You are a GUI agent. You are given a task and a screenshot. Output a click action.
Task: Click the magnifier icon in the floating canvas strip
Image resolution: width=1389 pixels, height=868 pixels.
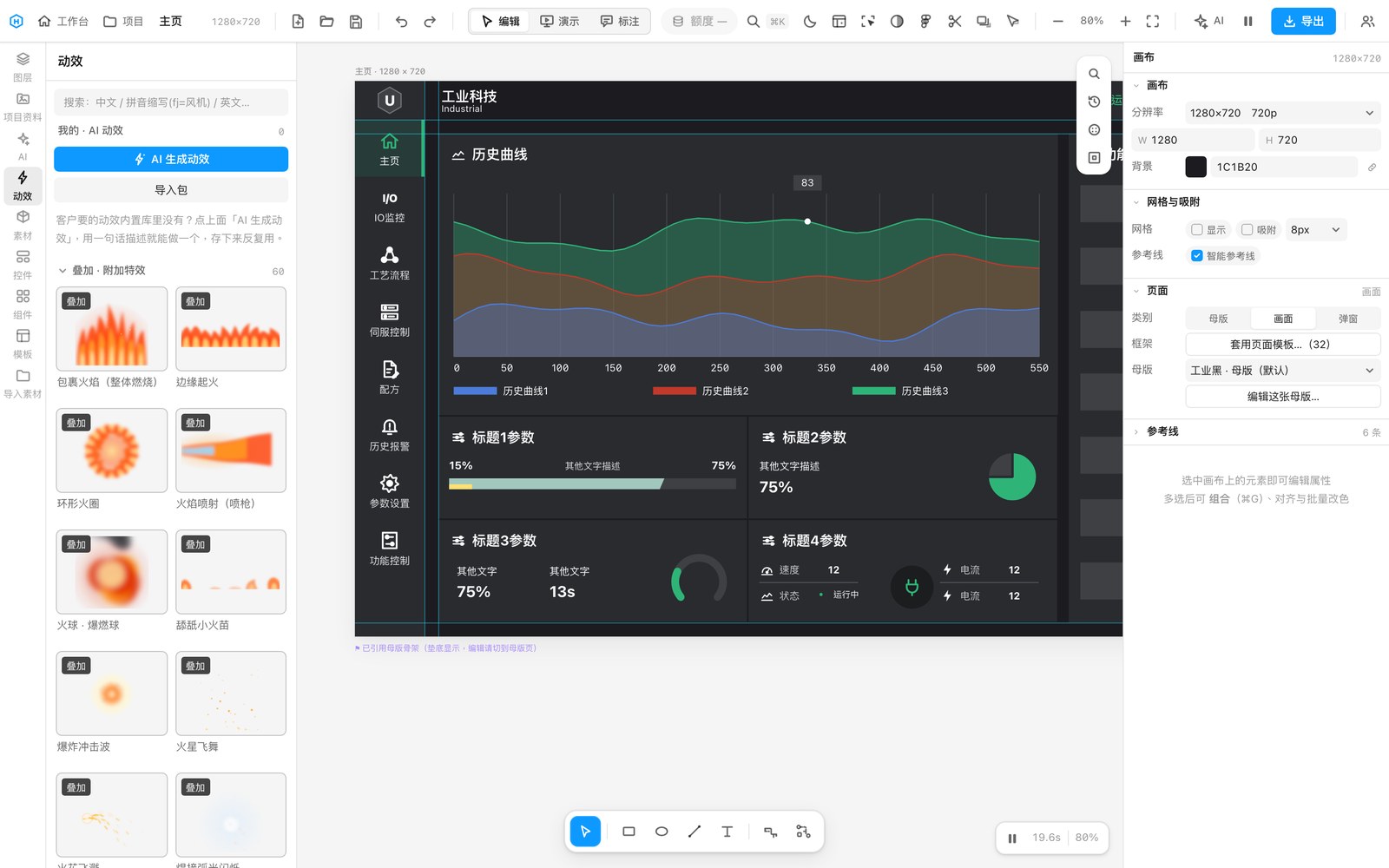click(x=1094, y=74)
